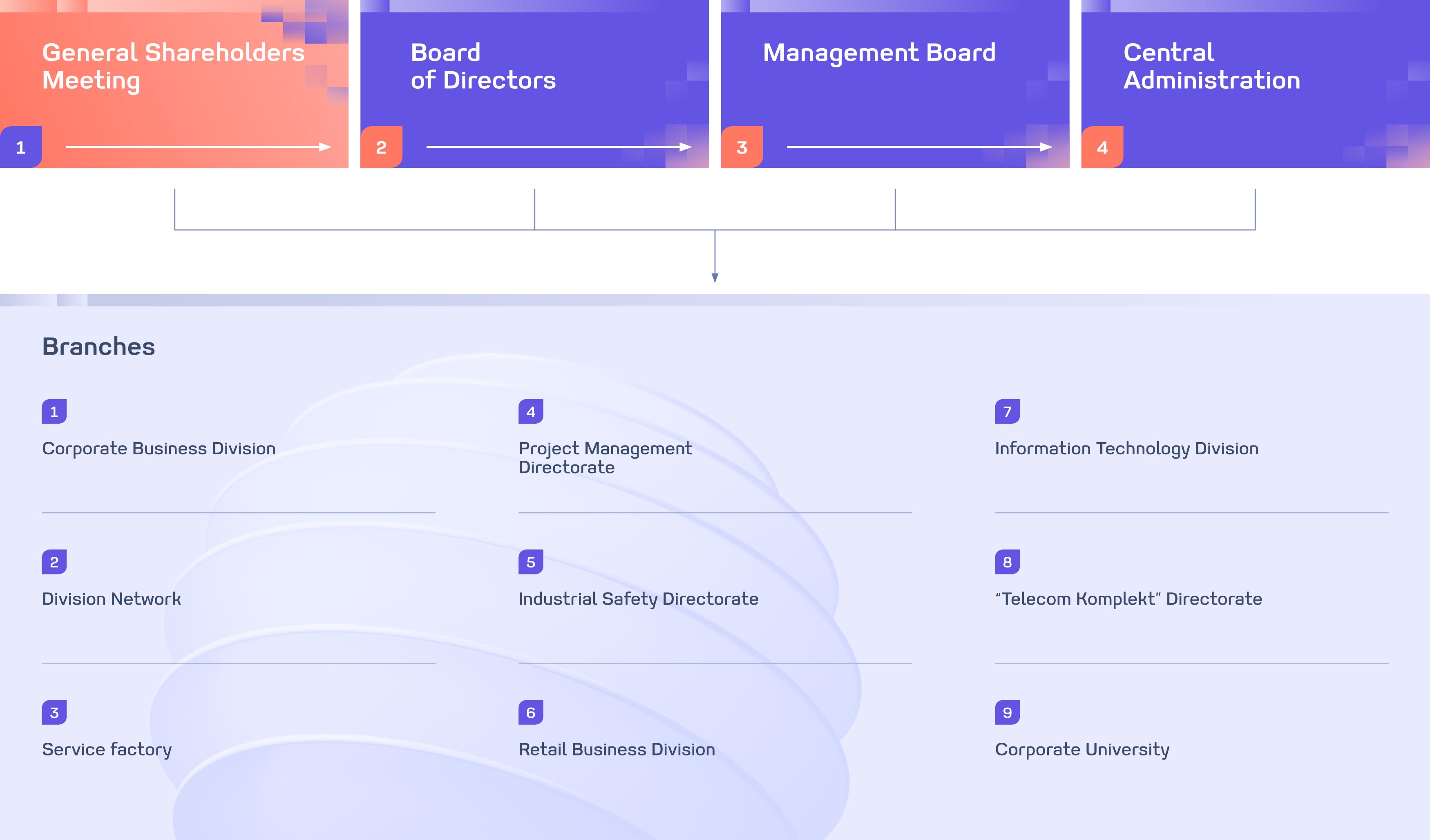Click the number 7 badge above Information Technology Division
The width and height of the screenshot is (1430, 840).
click(1007, 411)
